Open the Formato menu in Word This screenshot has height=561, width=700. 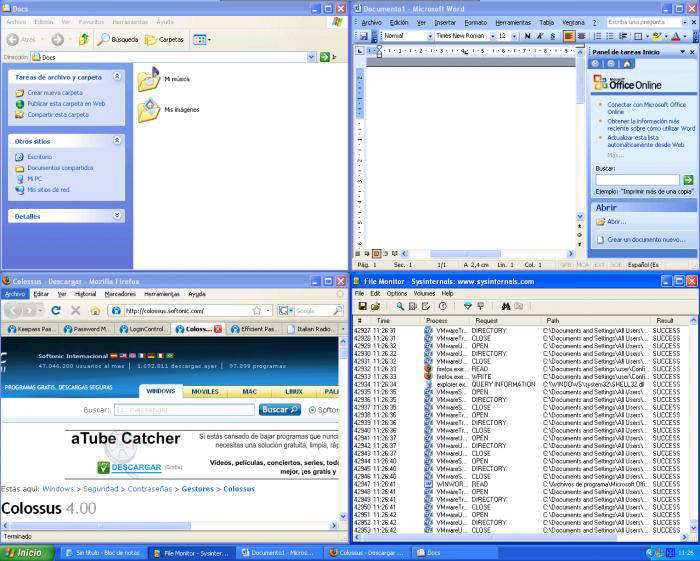tap(475, 22)
